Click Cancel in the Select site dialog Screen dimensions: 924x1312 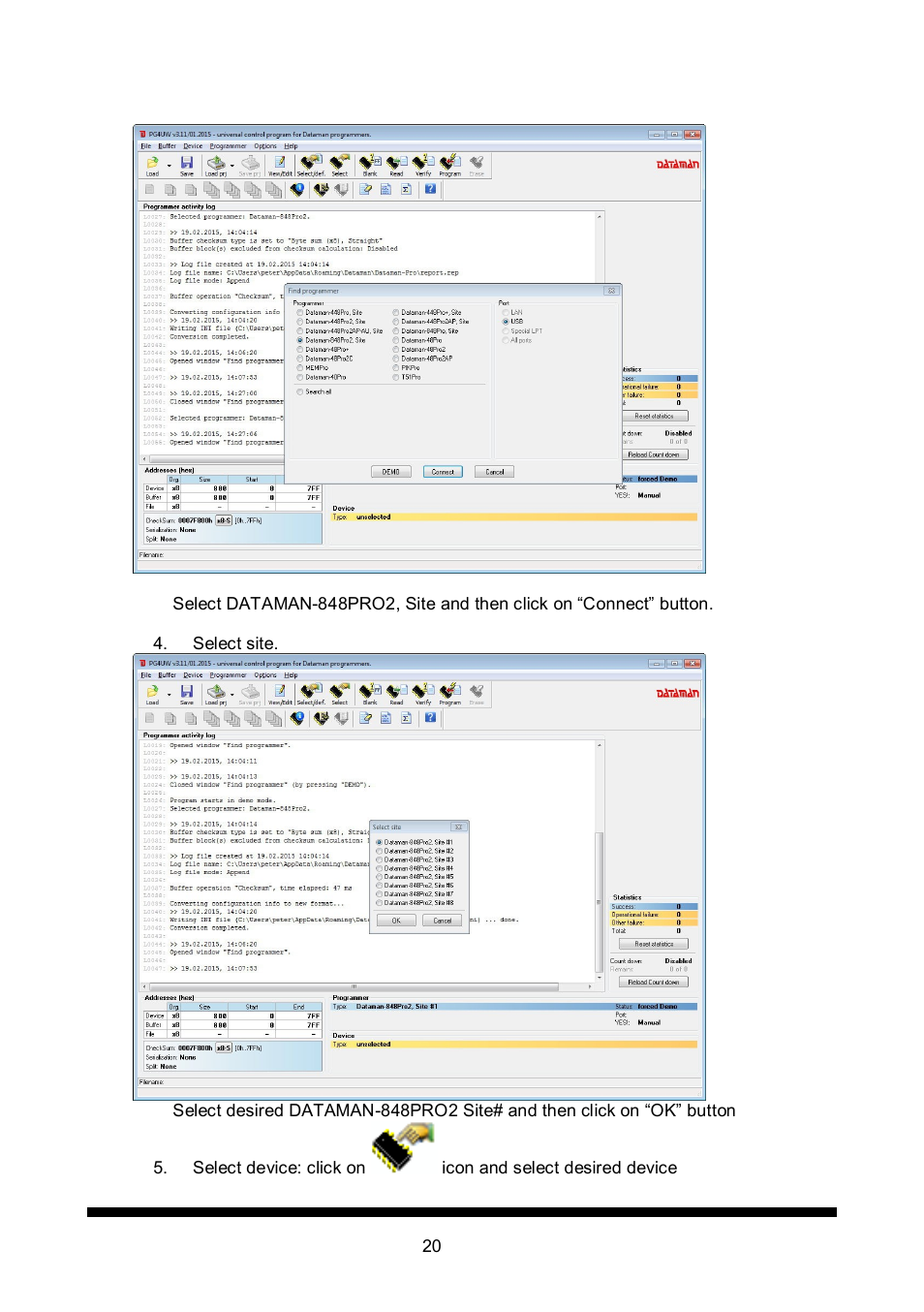pyautogui.click(x=443, y=921)
